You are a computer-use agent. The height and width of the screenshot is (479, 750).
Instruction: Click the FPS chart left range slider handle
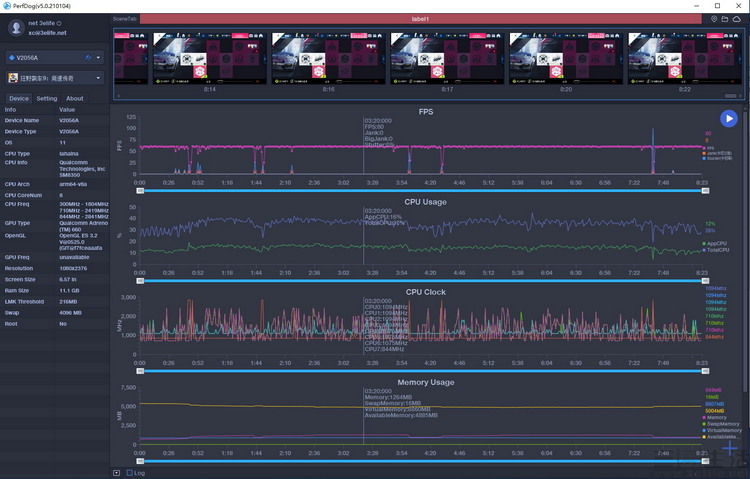(x=140, y=190)
